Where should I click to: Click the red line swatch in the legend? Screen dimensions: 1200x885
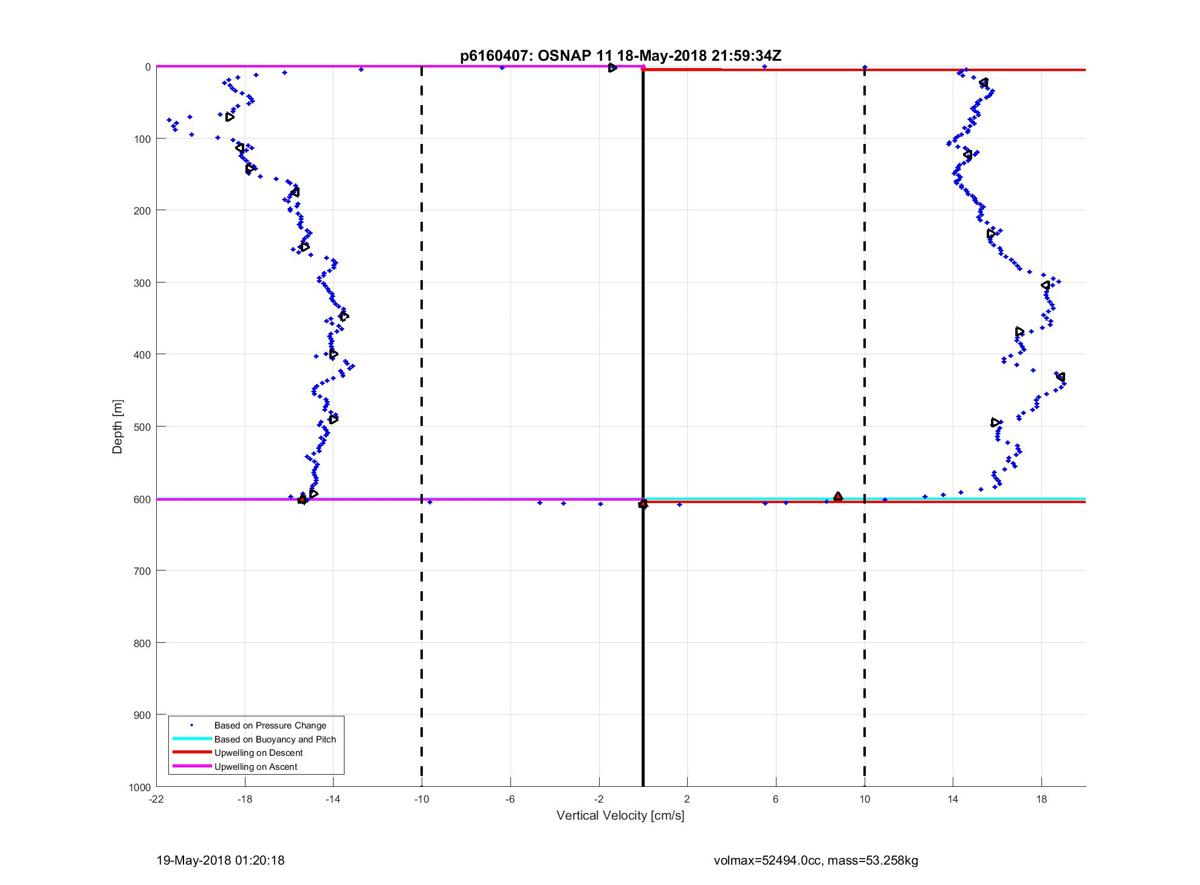tap(192, 753)
